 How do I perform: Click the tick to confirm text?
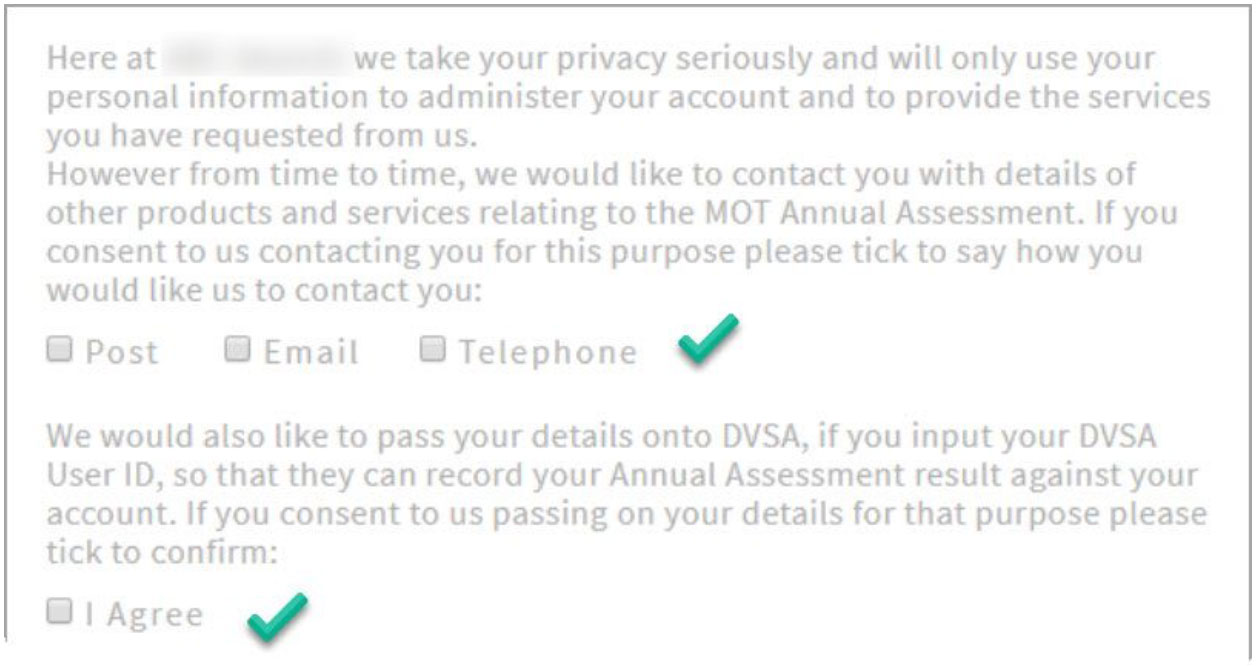[161, 553]
